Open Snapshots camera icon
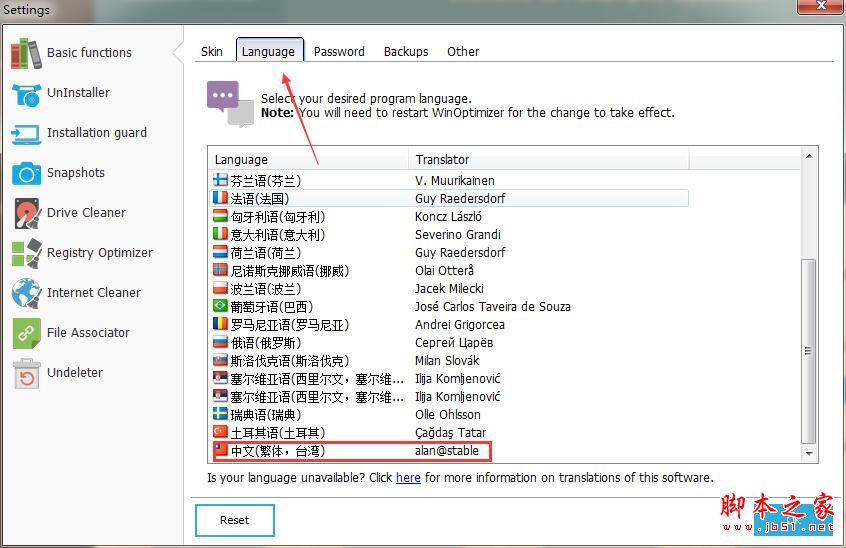Image resolution: width=846 pixels, height=548 pixels. 26,173
